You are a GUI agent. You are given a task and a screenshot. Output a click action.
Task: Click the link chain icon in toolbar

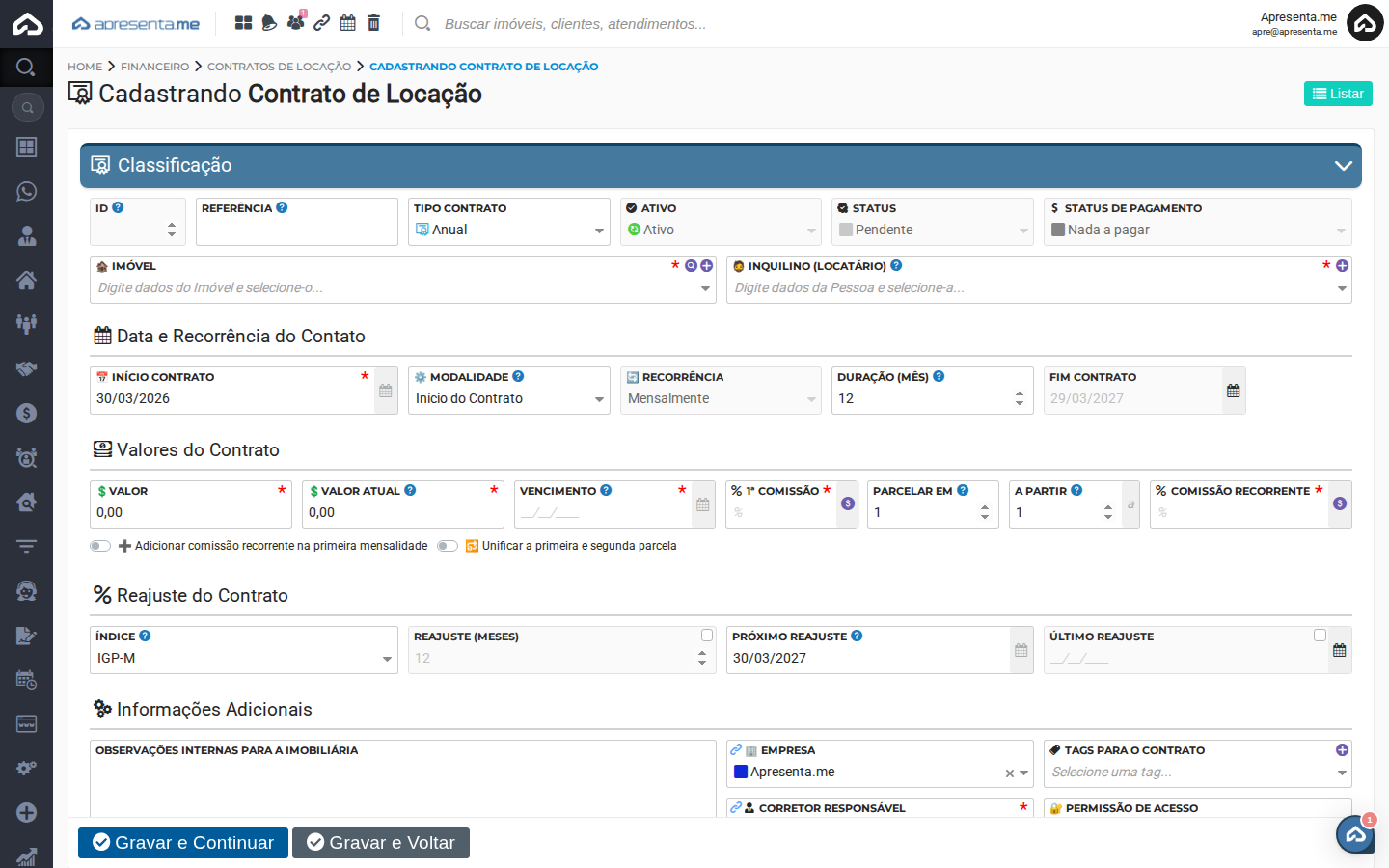tap(322, 23)
